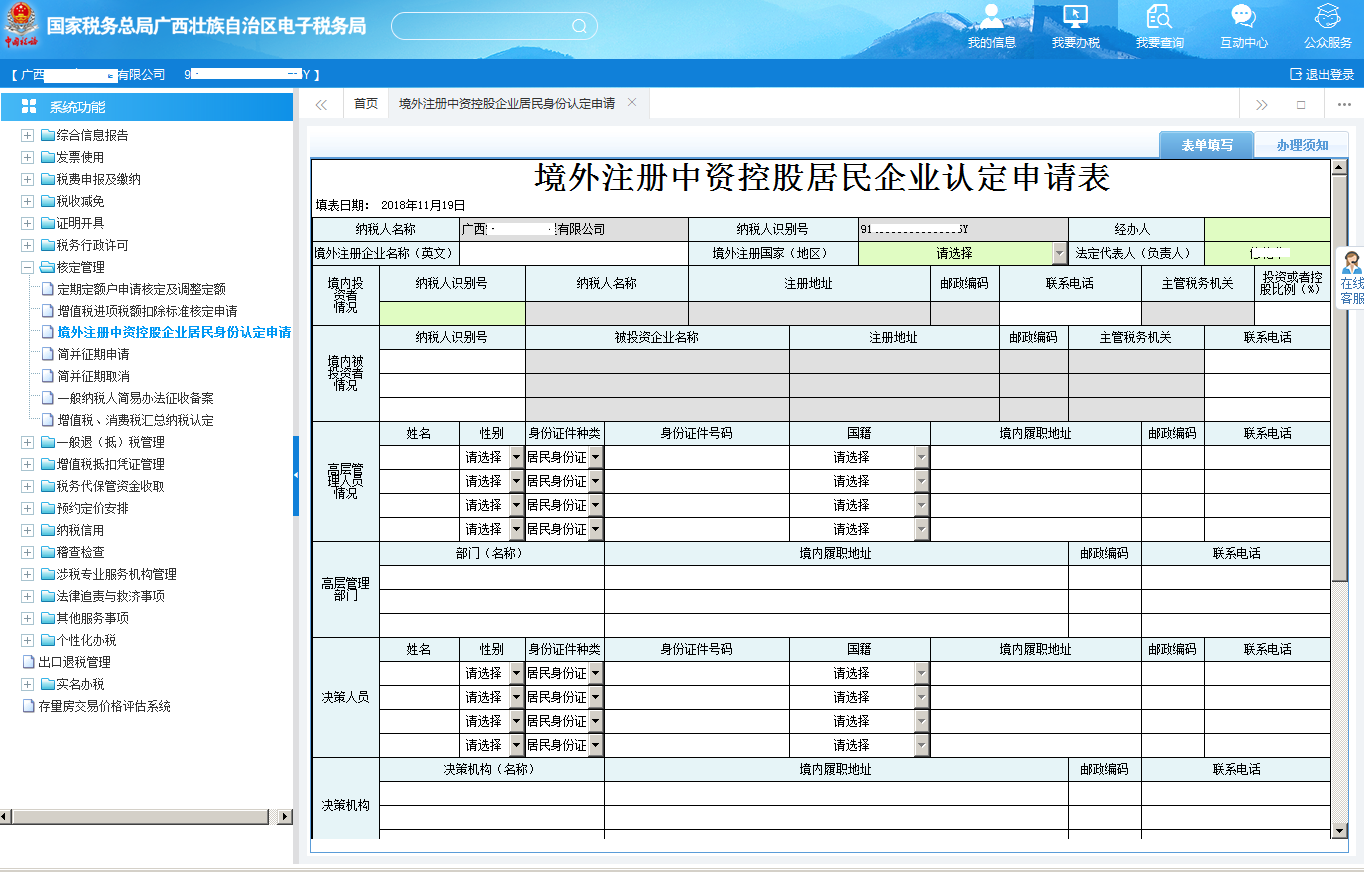Expand 一般退（抵）税管理 node

pos(28,442)
